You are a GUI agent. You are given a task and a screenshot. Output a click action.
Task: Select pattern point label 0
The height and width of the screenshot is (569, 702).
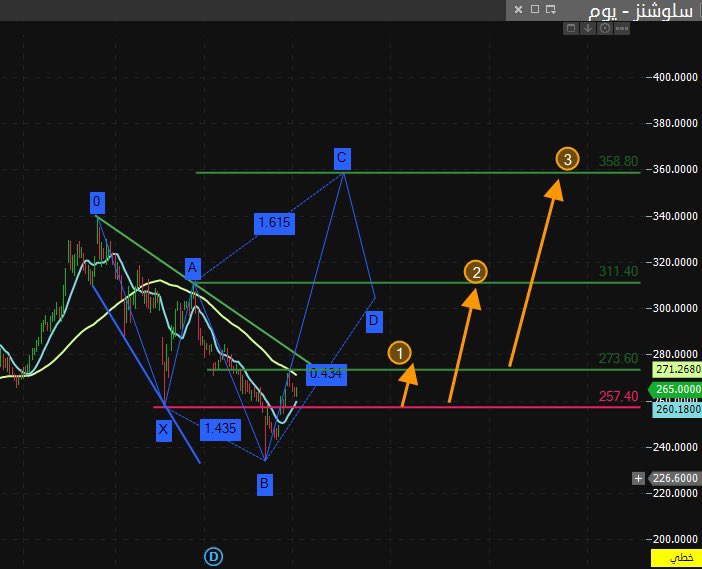tap(97, 202)
